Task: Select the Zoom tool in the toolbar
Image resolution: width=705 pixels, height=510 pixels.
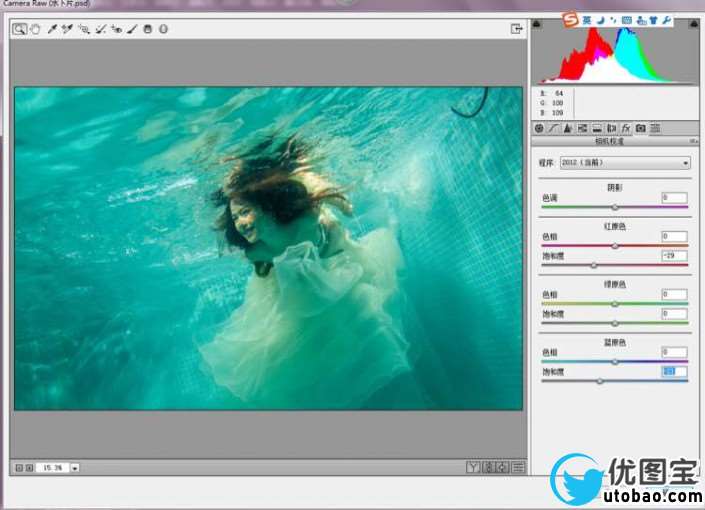Action: (19, 29)
